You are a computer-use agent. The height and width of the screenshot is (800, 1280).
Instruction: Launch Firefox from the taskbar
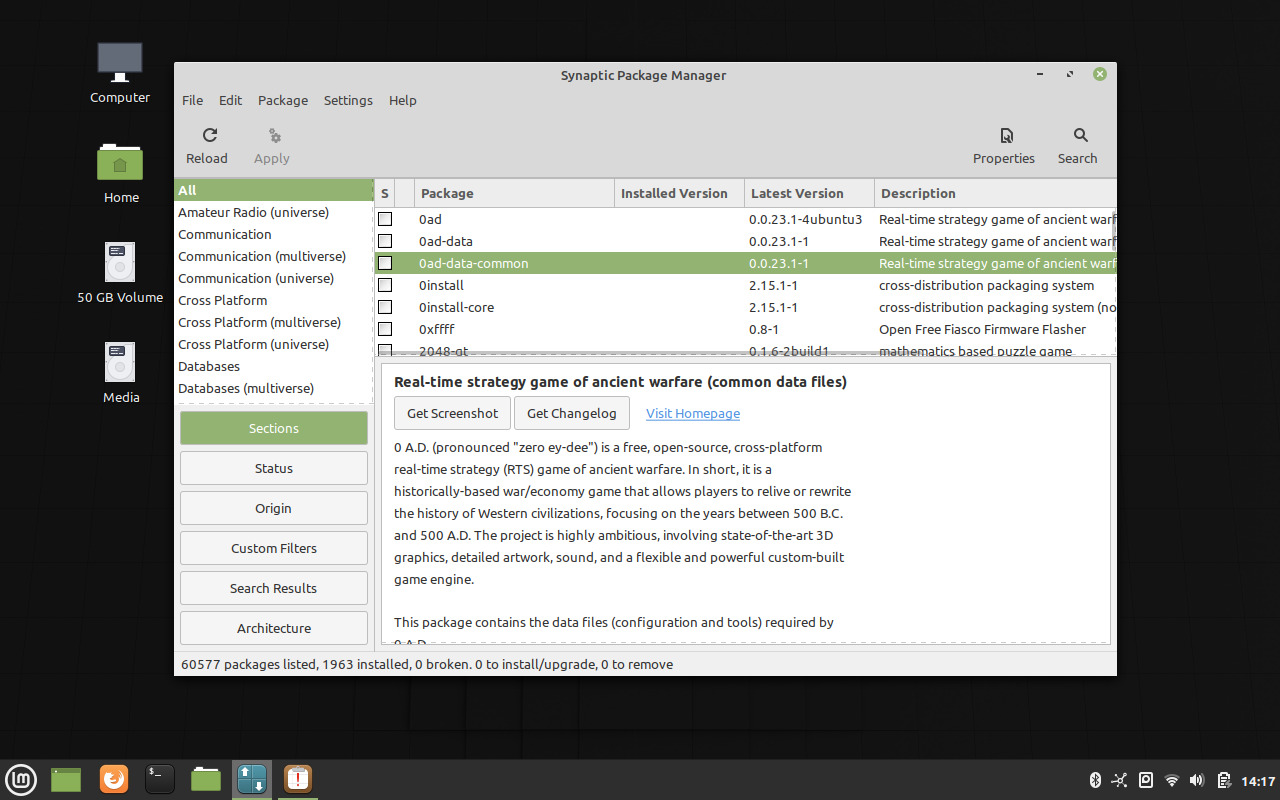[x=113, y=779]
